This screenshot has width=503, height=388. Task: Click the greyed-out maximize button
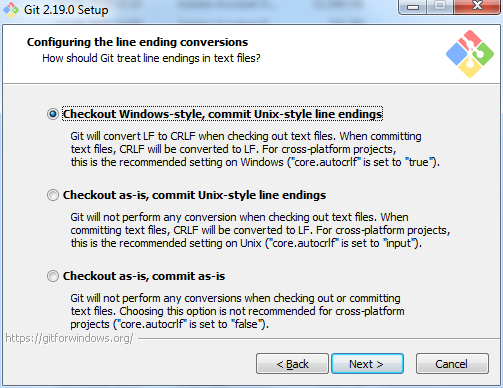[x=440, y=7]
